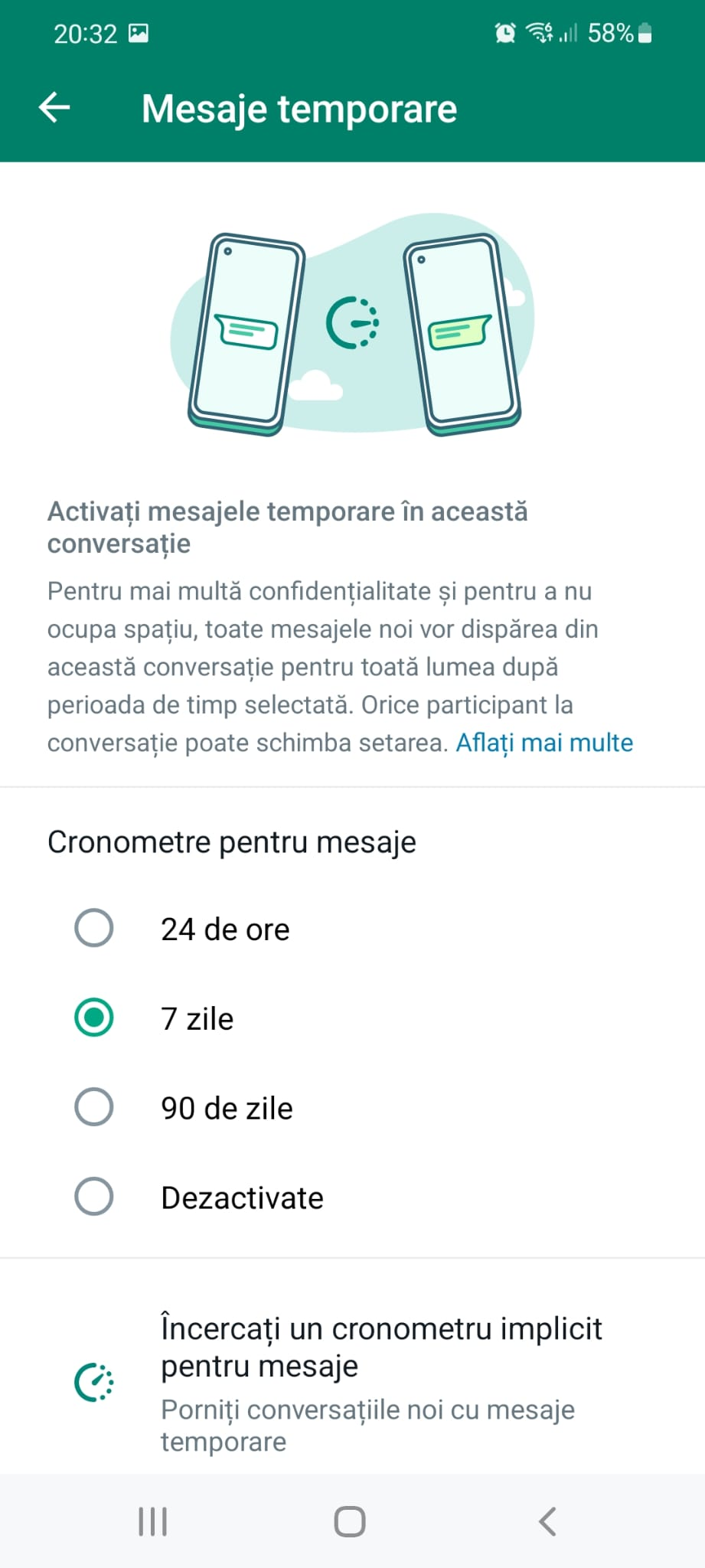Tap the left phone illustration
This screenshot has height=1568, width=705.
pos(245,333)
